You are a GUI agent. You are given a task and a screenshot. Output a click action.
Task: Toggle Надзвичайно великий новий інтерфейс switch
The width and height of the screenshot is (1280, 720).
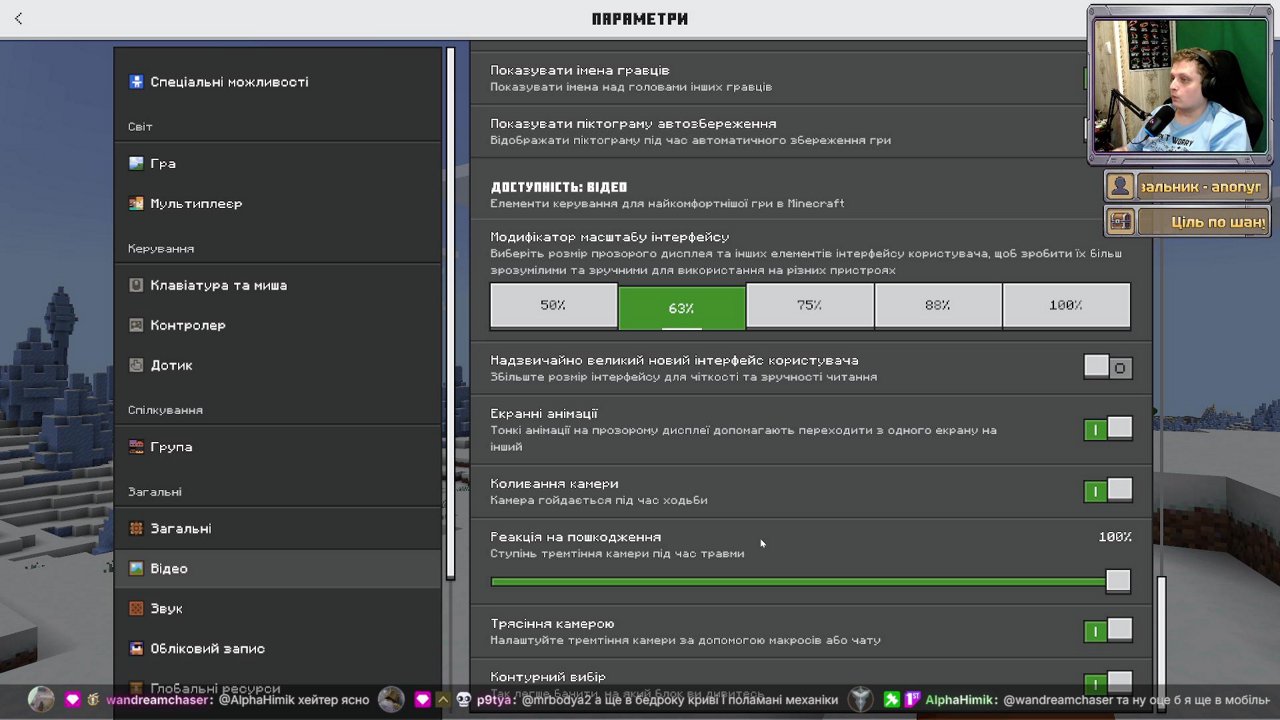[x=1108, y=368]
